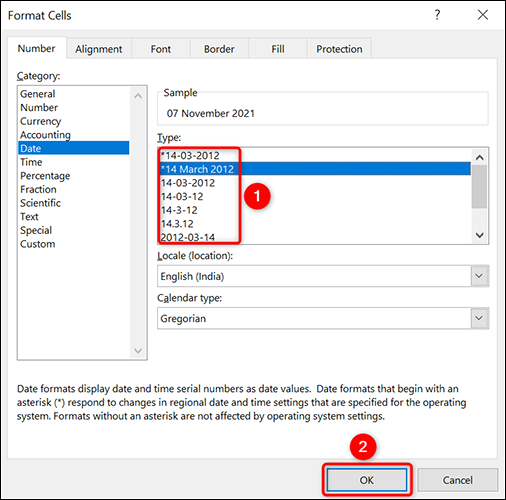Close the Format Cells dialog
The height and width of the screenshot is (500, 506).
[x=483, y=15]
